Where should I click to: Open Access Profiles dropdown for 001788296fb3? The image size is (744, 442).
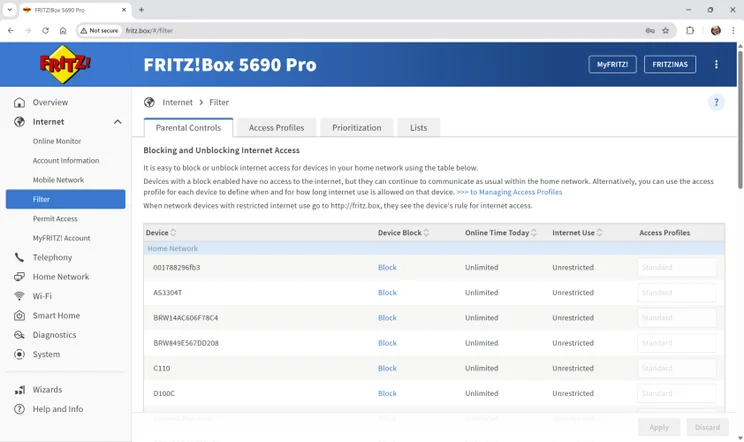pos(677,267)
